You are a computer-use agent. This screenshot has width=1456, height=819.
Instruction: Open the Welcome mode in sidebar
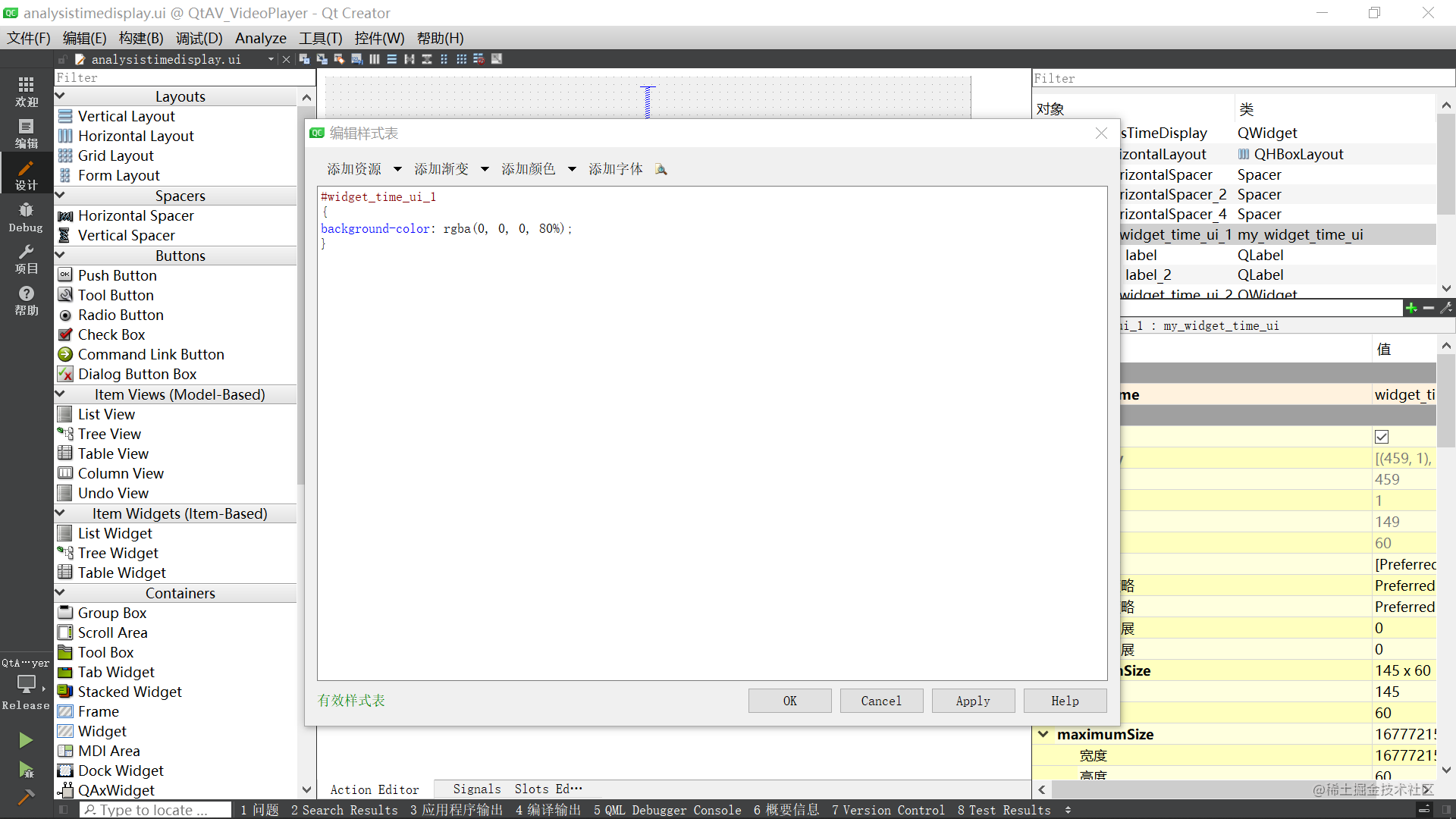point(26,92)
